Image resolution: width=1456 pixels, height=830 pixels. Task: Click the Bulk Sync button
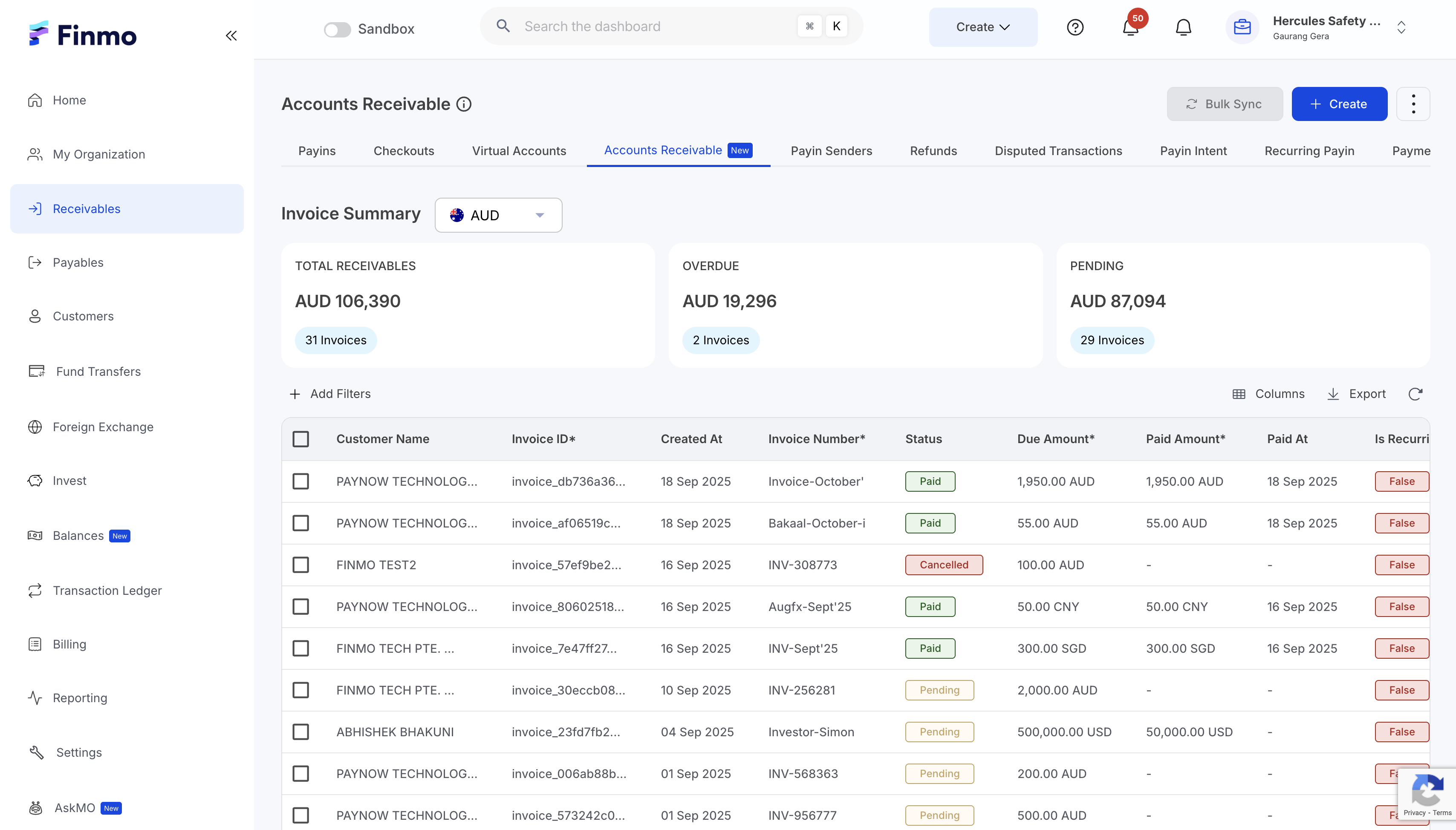coord(1225,104)
